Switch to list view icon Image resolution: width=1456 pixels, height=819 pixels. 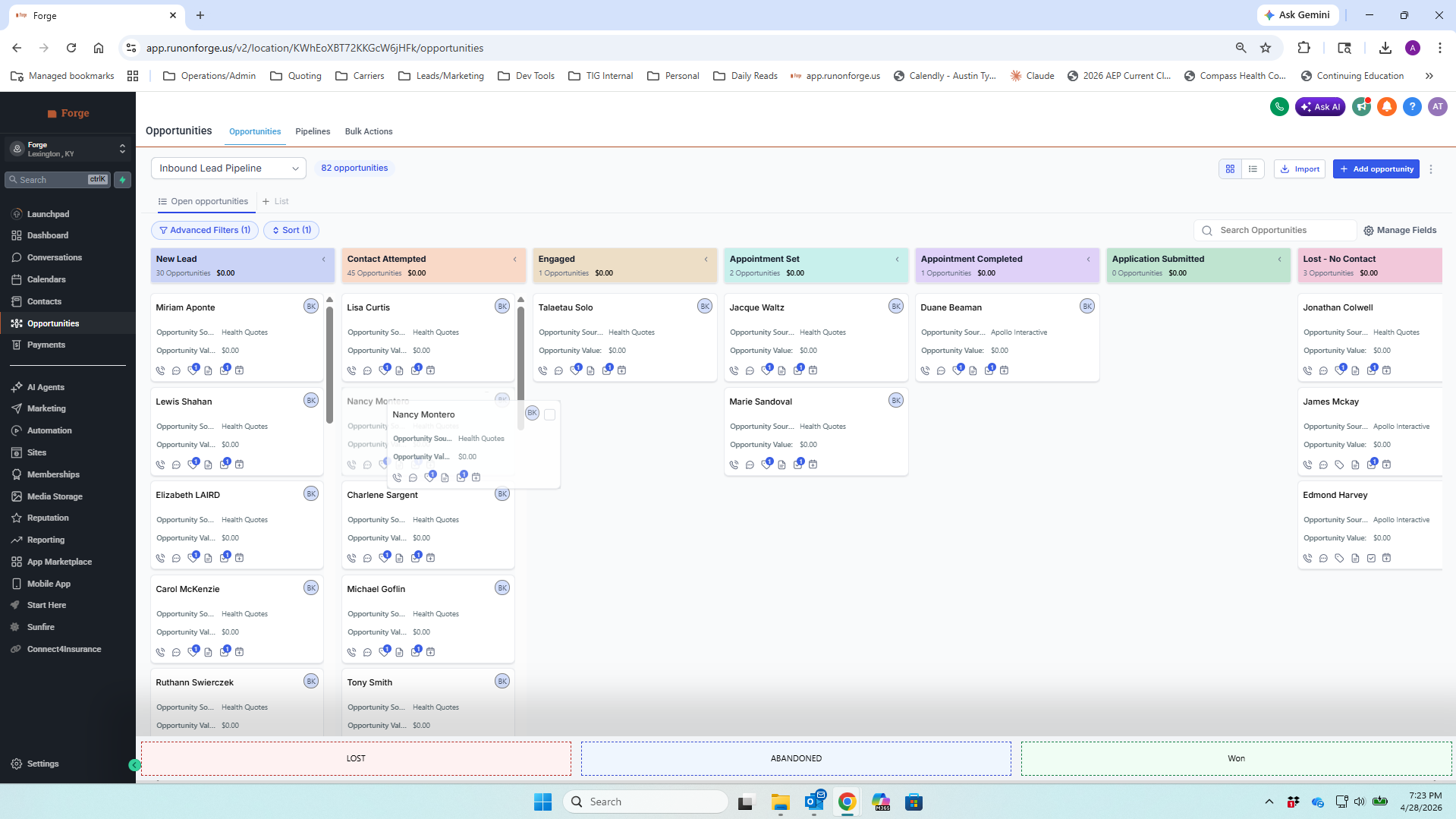point(1253,169)
